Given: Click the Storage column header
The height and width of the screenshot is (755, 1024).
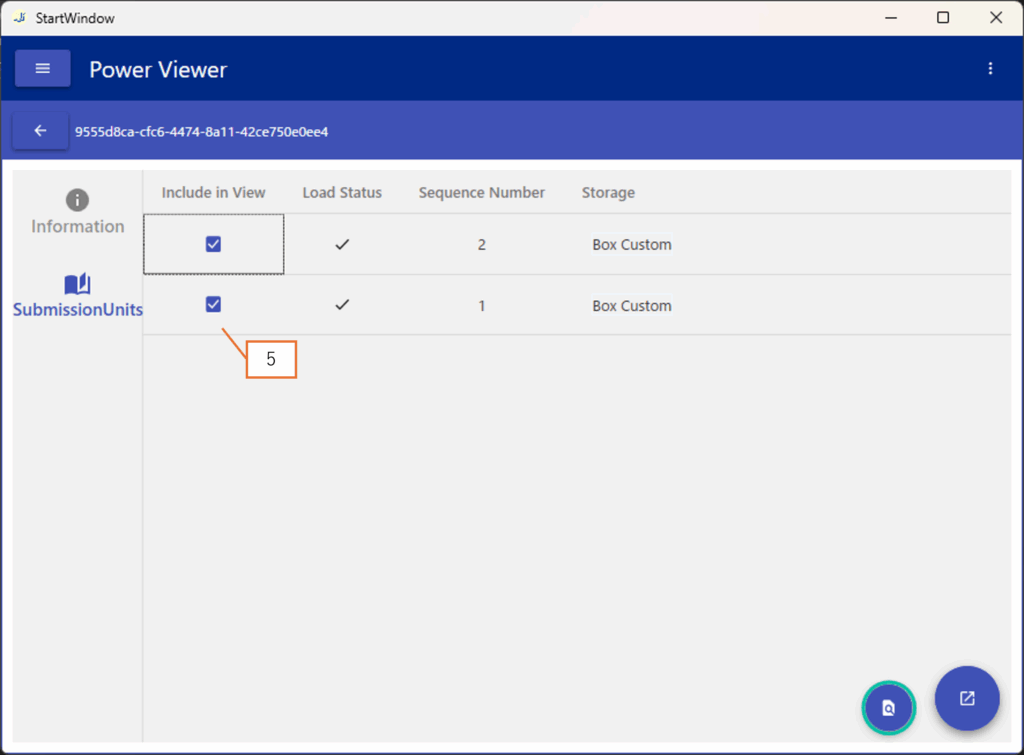Looking at the screenshot, I should [608, 192].
